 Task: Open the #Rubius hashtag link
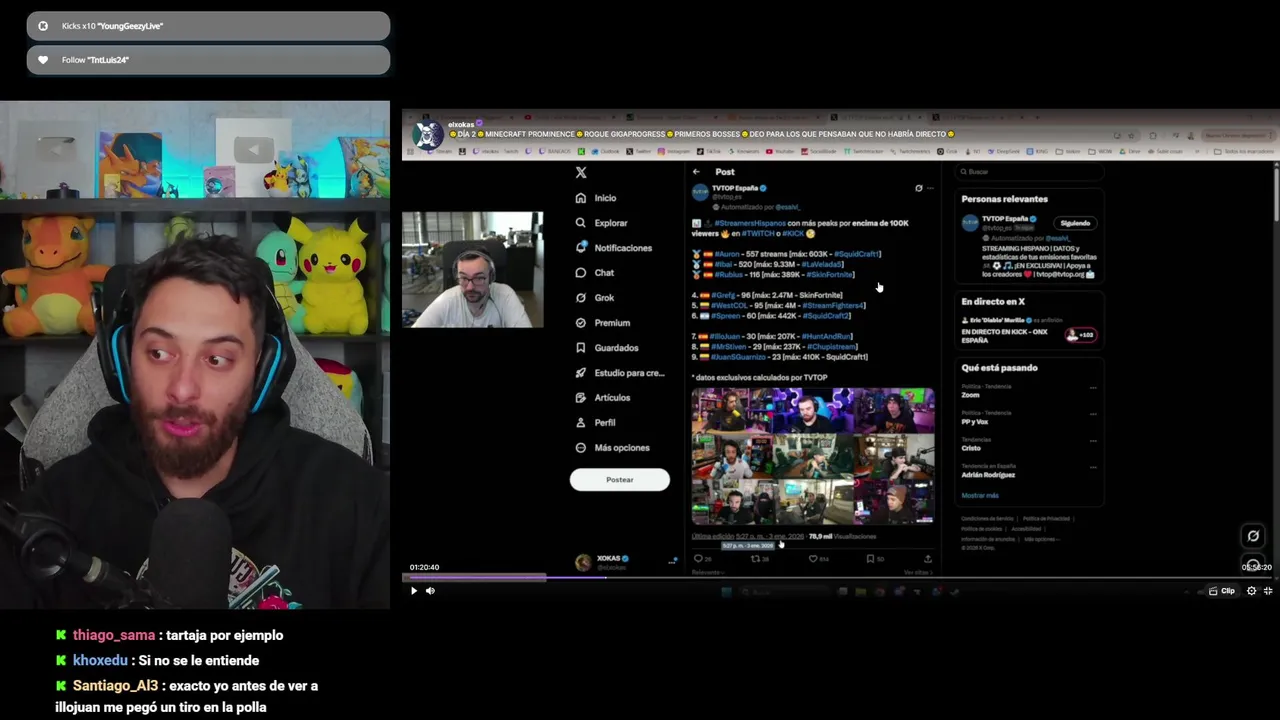point(728,274)
